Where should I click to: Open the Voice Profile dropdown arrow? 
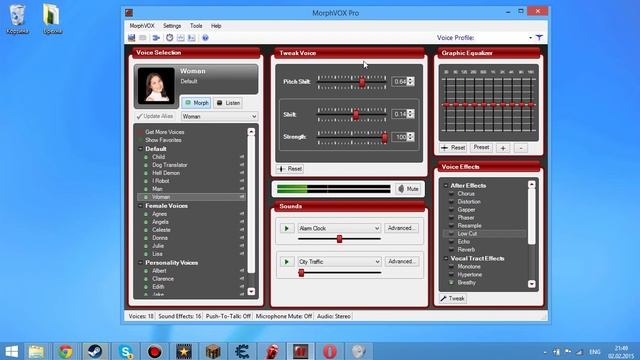[530, 38]
